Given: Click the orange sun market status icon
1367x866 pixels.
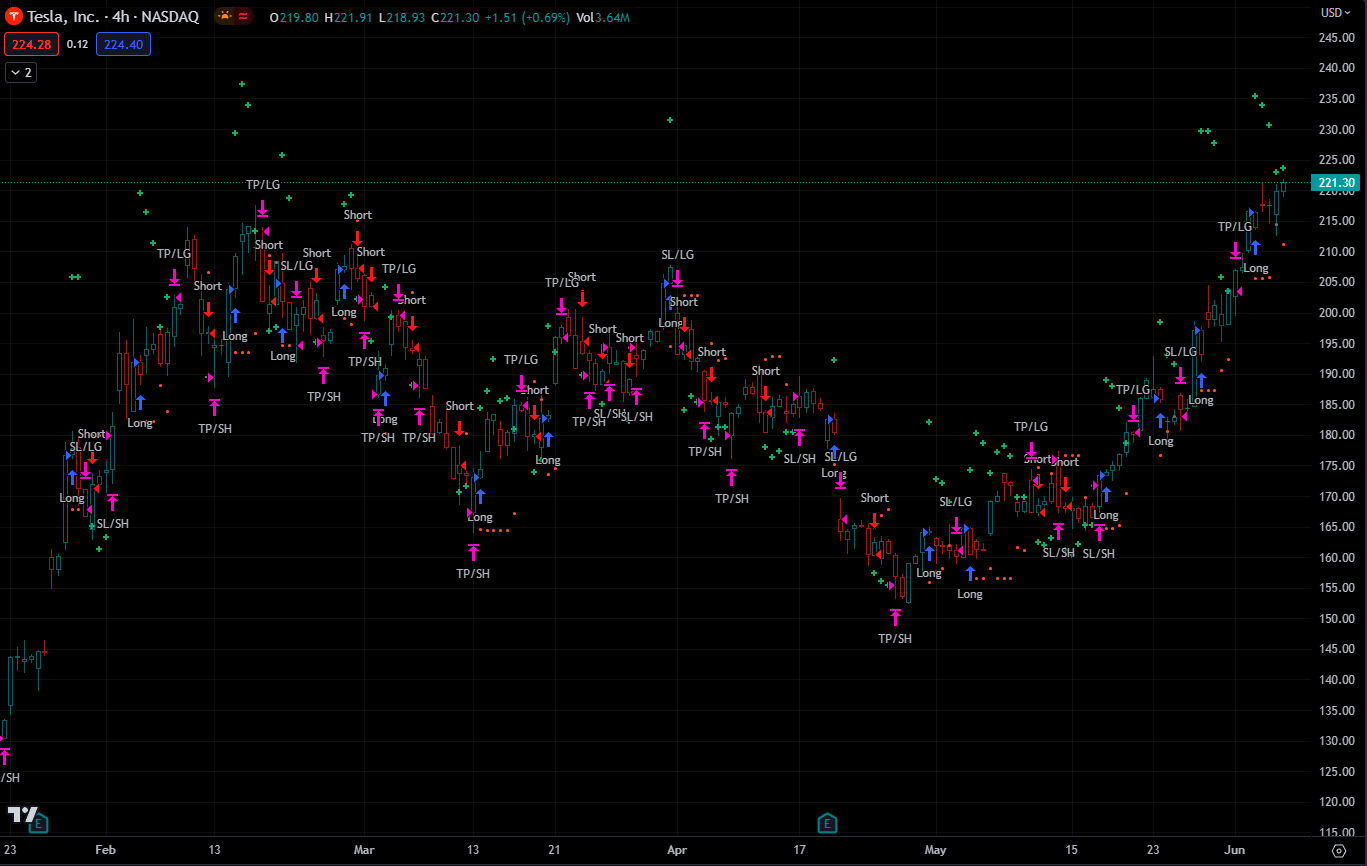Looking at the screenshot, I should (x=225, y=17).
